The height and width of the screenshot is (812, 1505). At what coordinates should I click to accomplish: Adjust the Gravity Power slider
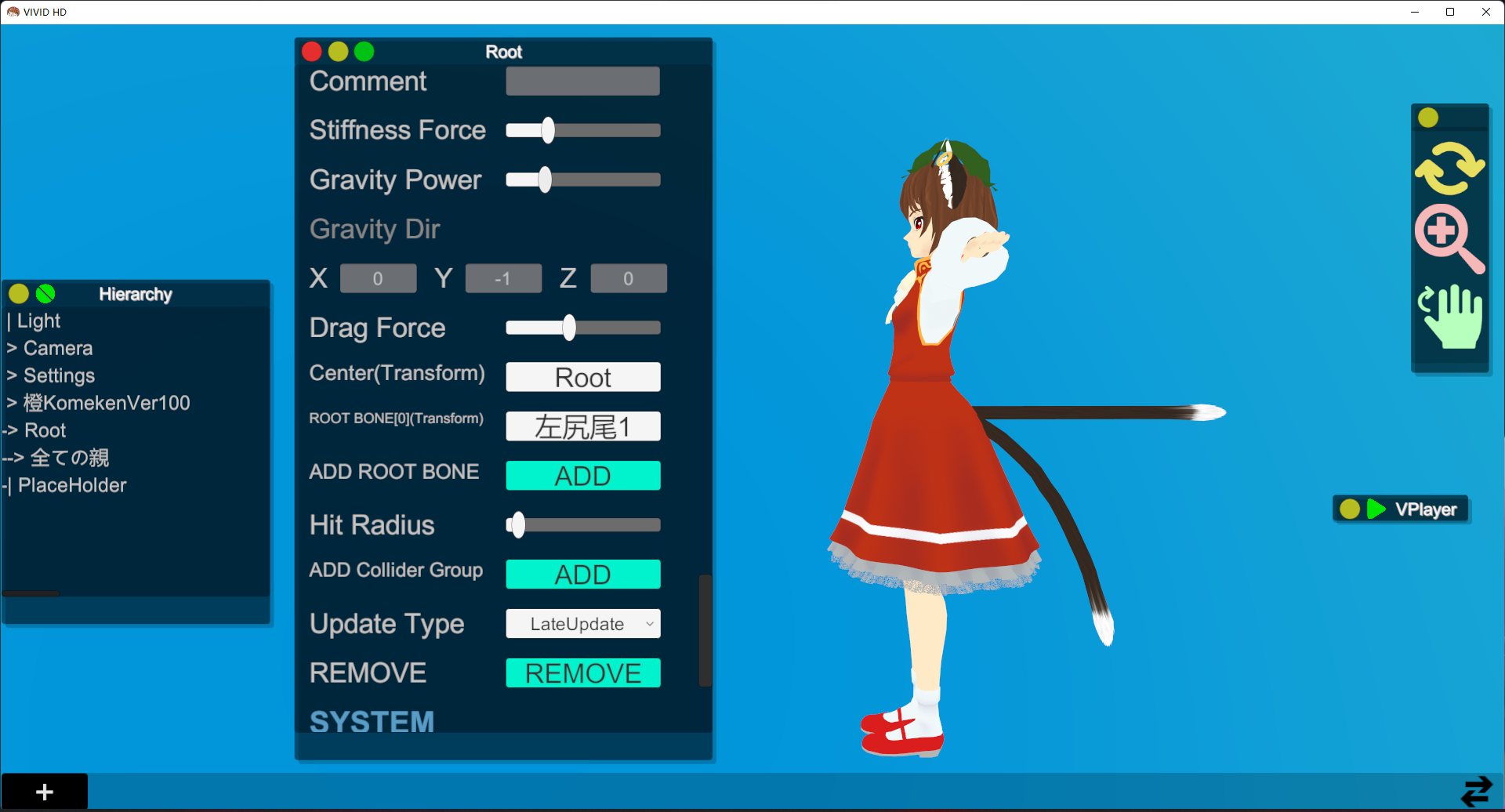[x=582, y=179]
